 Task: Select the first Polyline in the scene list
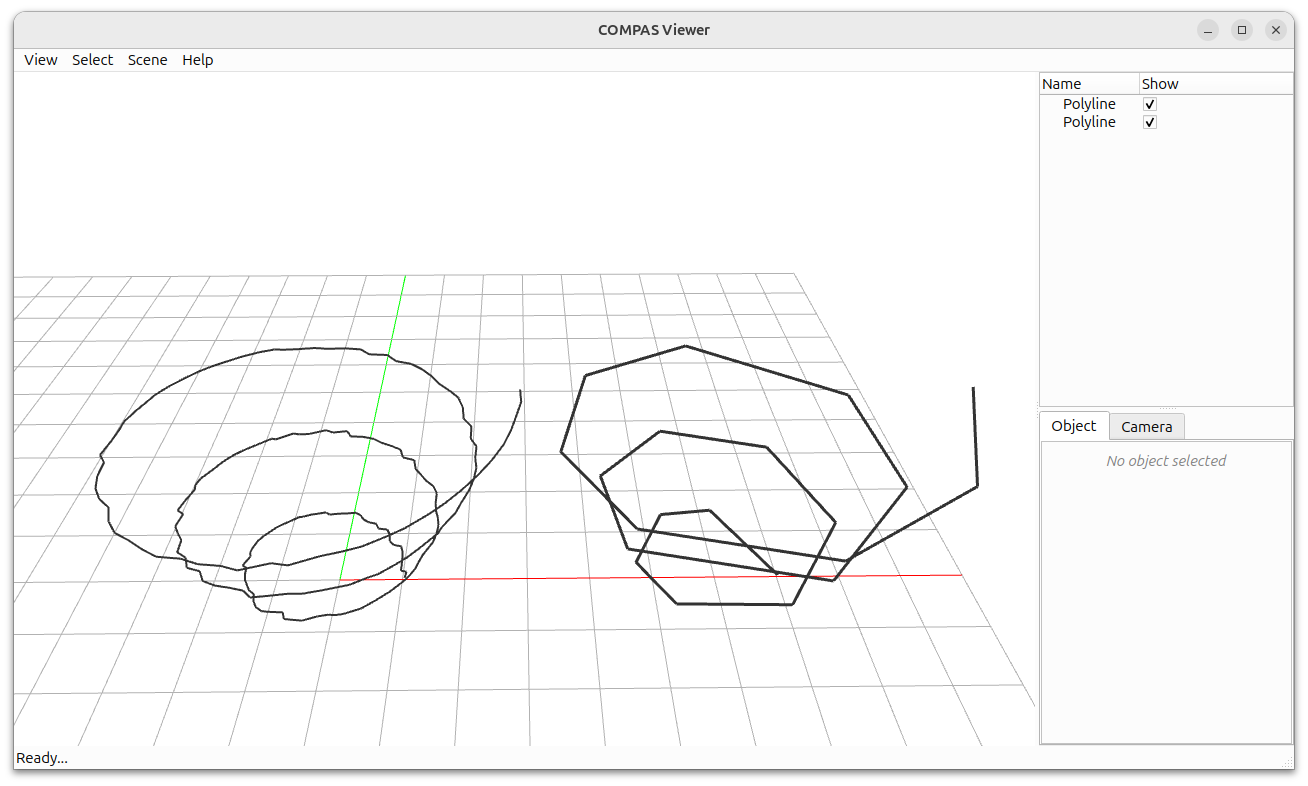click(x=1089, y=103)
